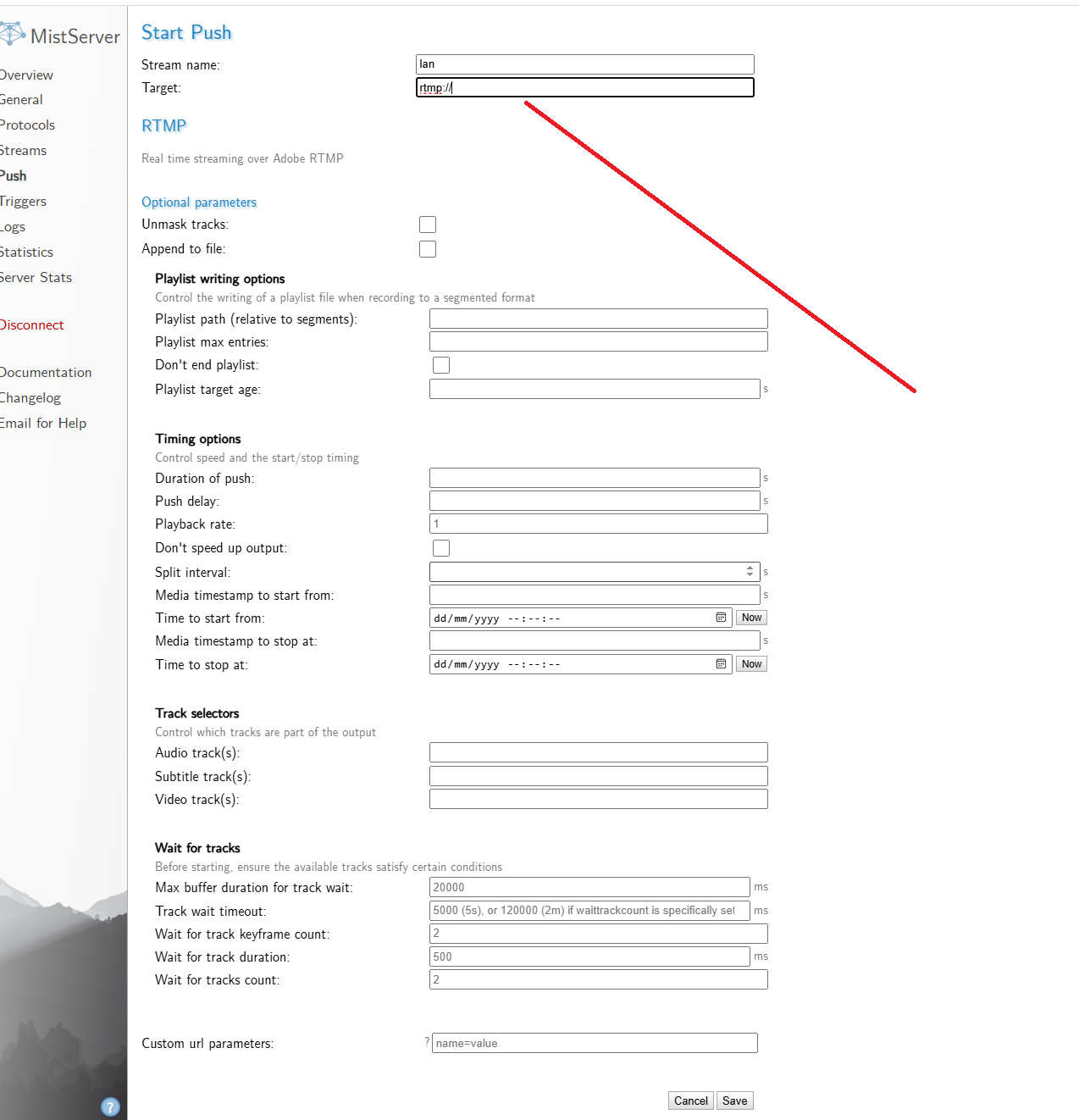This screenshot has height=1120, width=1079.
Task: Click the Timing options heading
Action: click(x=198, y=439)
